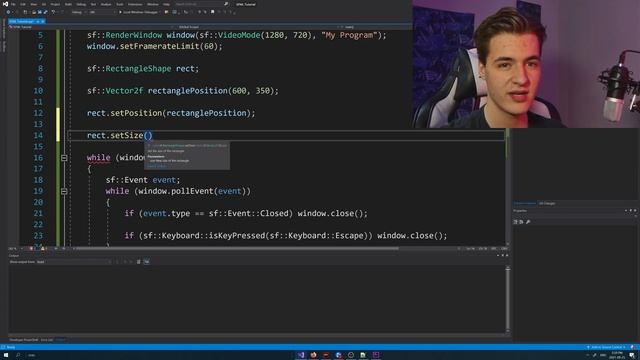Collapse the pollEvent while loop on line 19
Viewport: 640px width, 360px height.
coord(64,191)
